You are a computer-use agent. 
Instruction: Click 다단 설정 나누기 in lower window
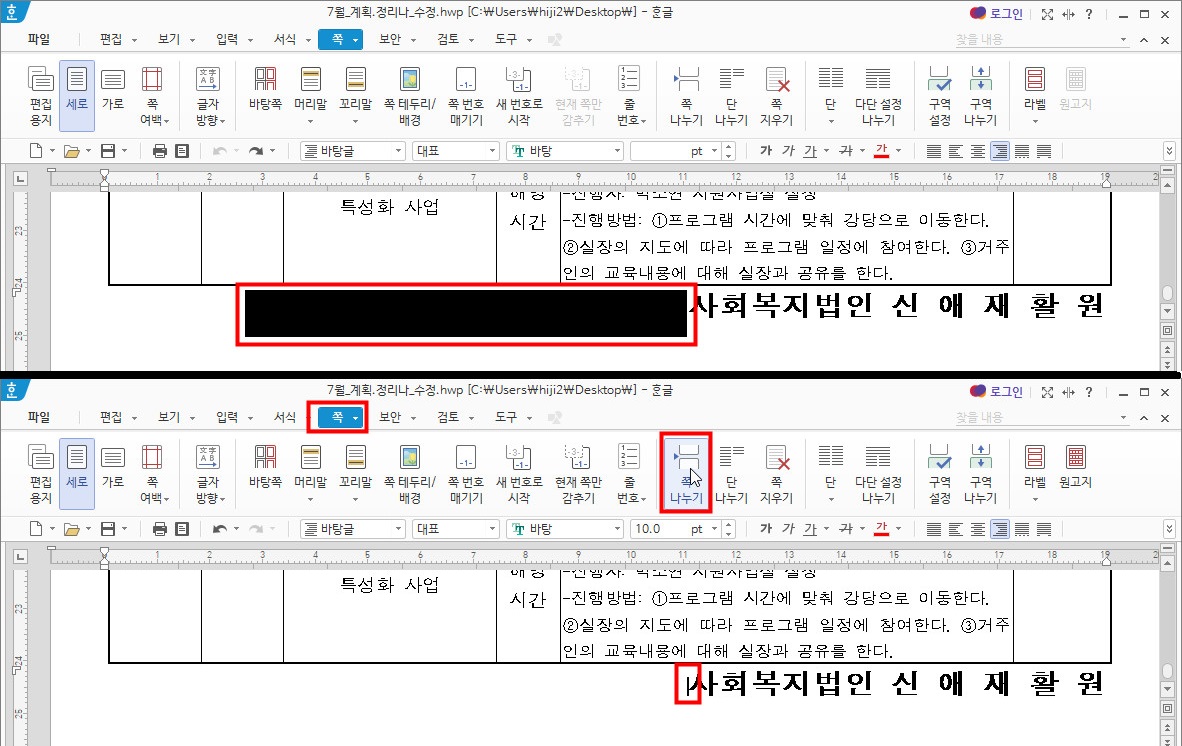click(x=878, y=474)
